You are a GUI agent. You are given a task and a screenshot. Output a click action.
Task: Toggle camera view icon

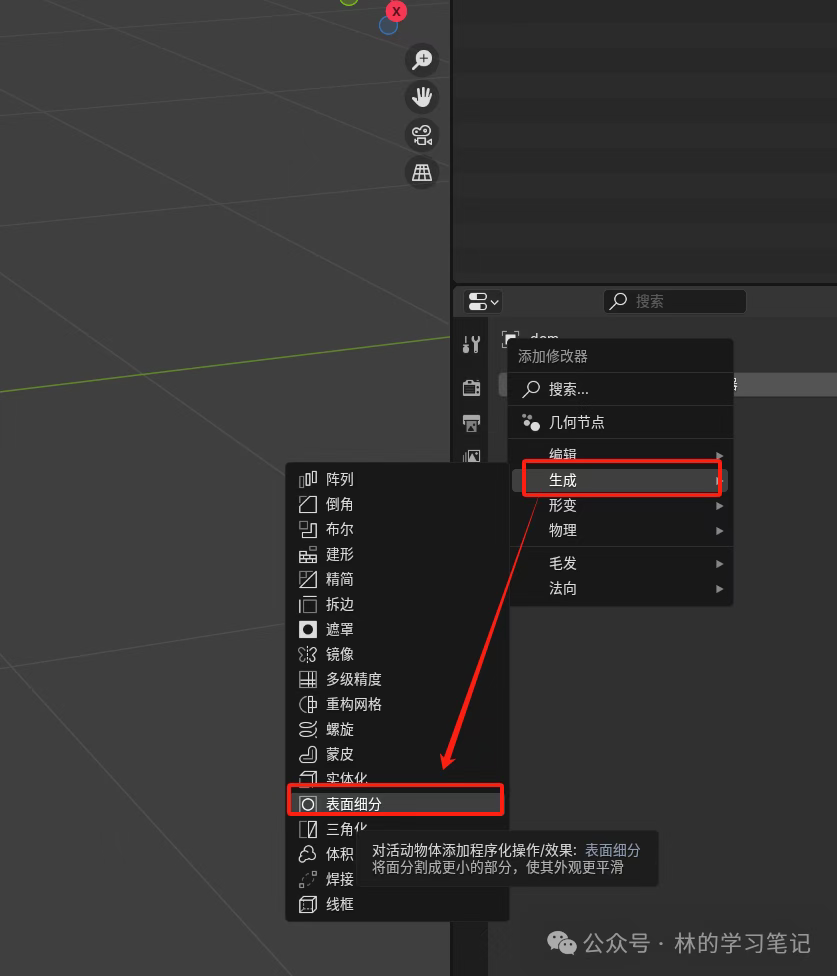click(422, 135)
